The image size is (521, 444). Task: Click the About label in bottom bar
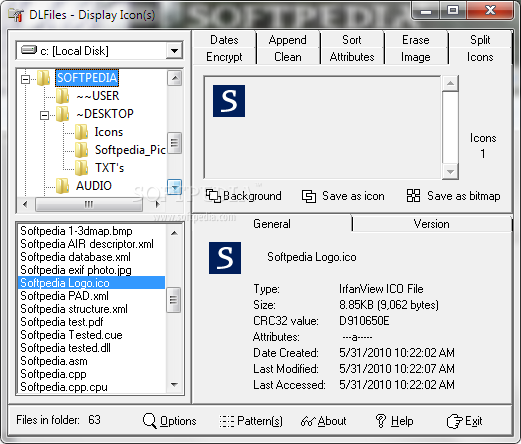pyautogui.click(x=332, y=421)
